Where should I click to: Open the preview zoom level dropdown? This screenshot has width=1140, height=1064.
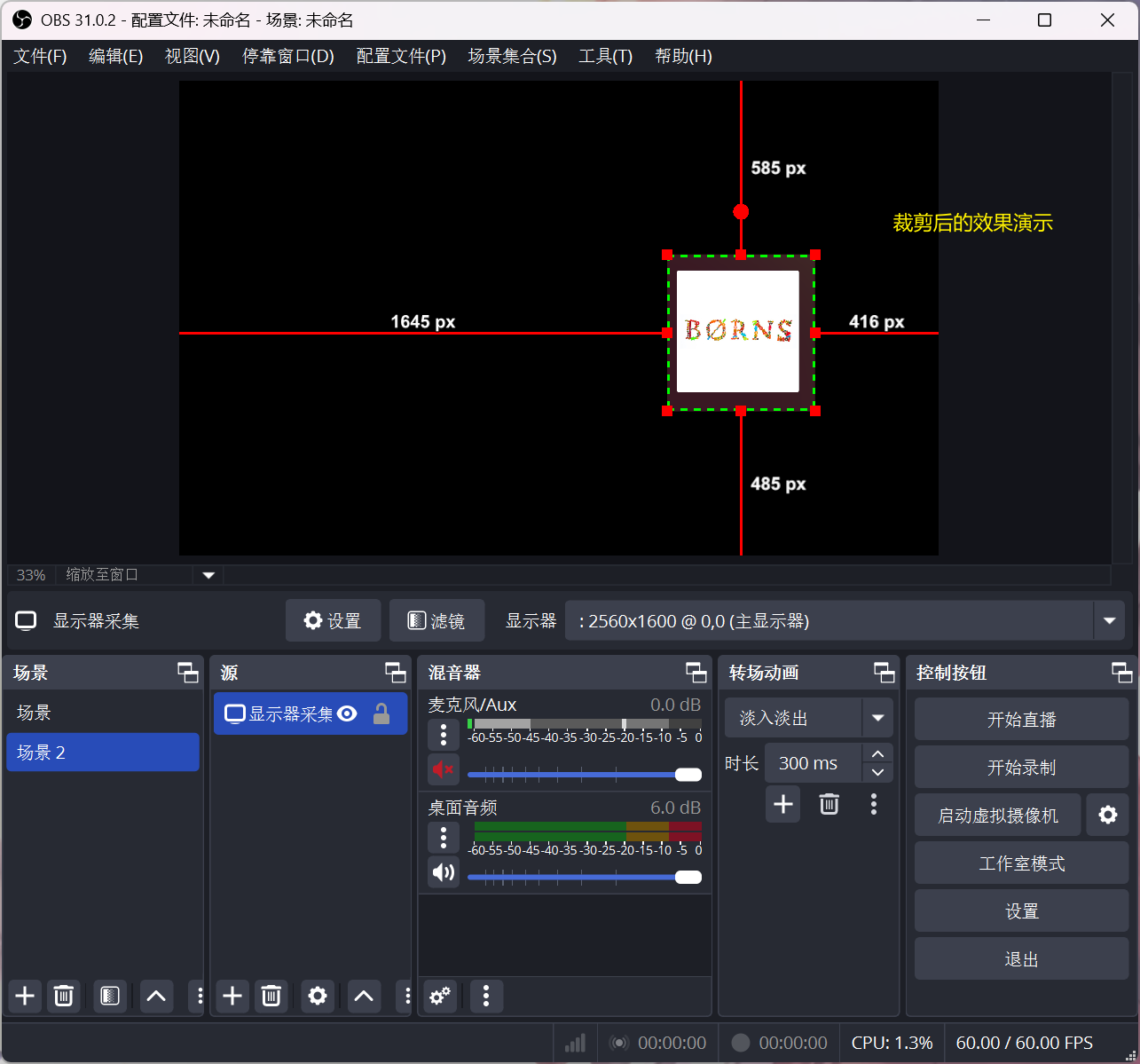208,575
